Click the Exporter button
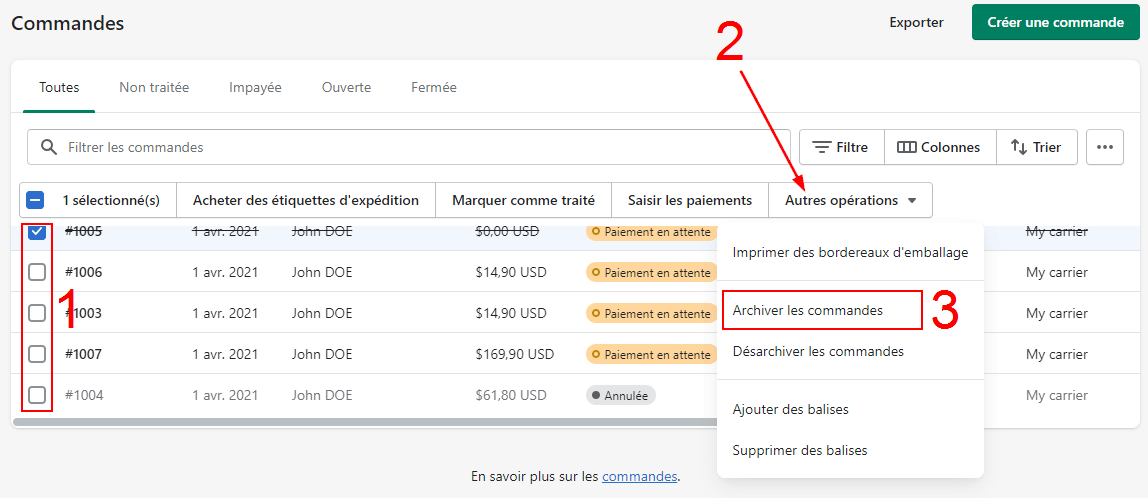This screenshot has height=498, width=1148. (x=916, y=22)
